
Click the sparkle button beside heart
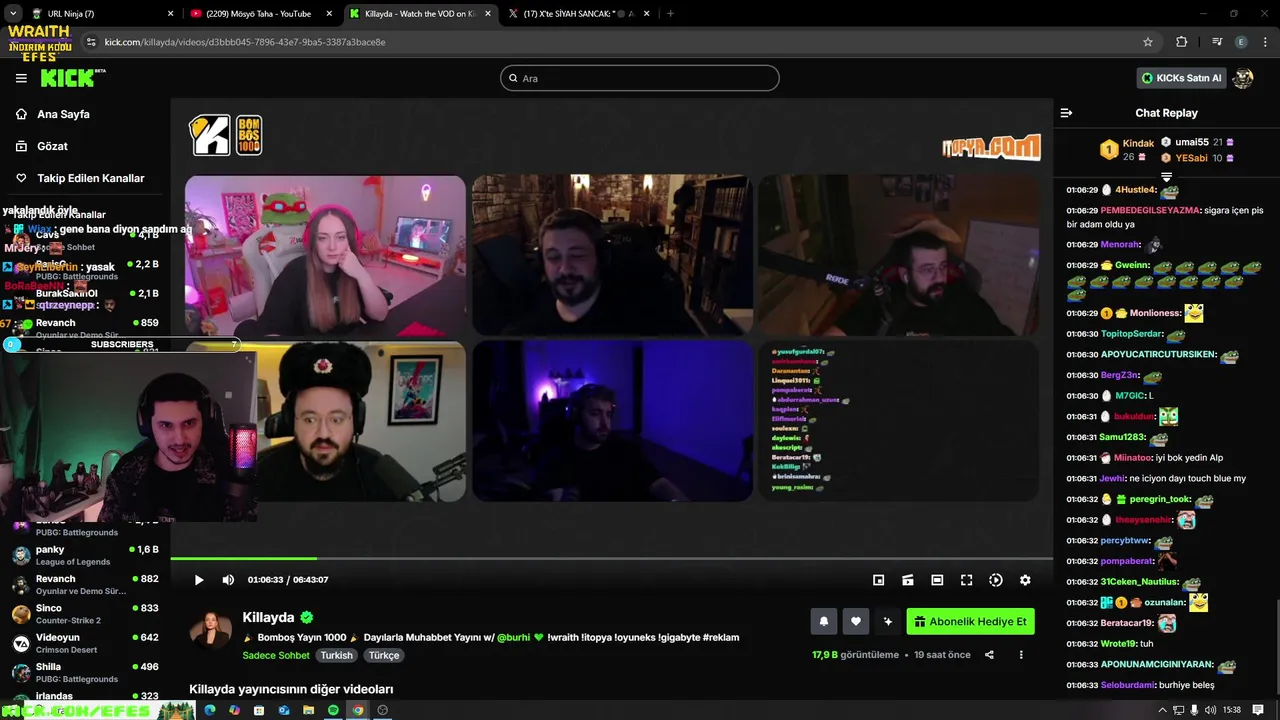(x=888, y=621)
